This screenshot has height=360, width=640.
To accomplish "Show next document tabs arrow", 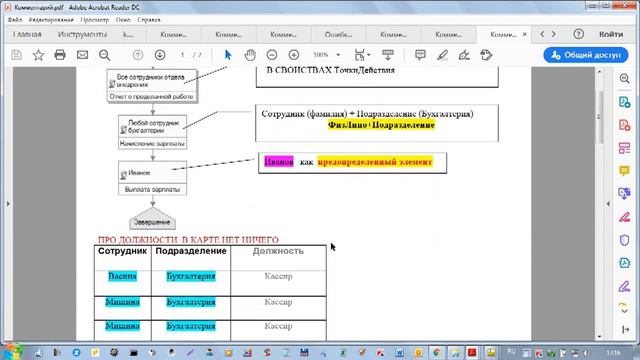I will 554,34.
